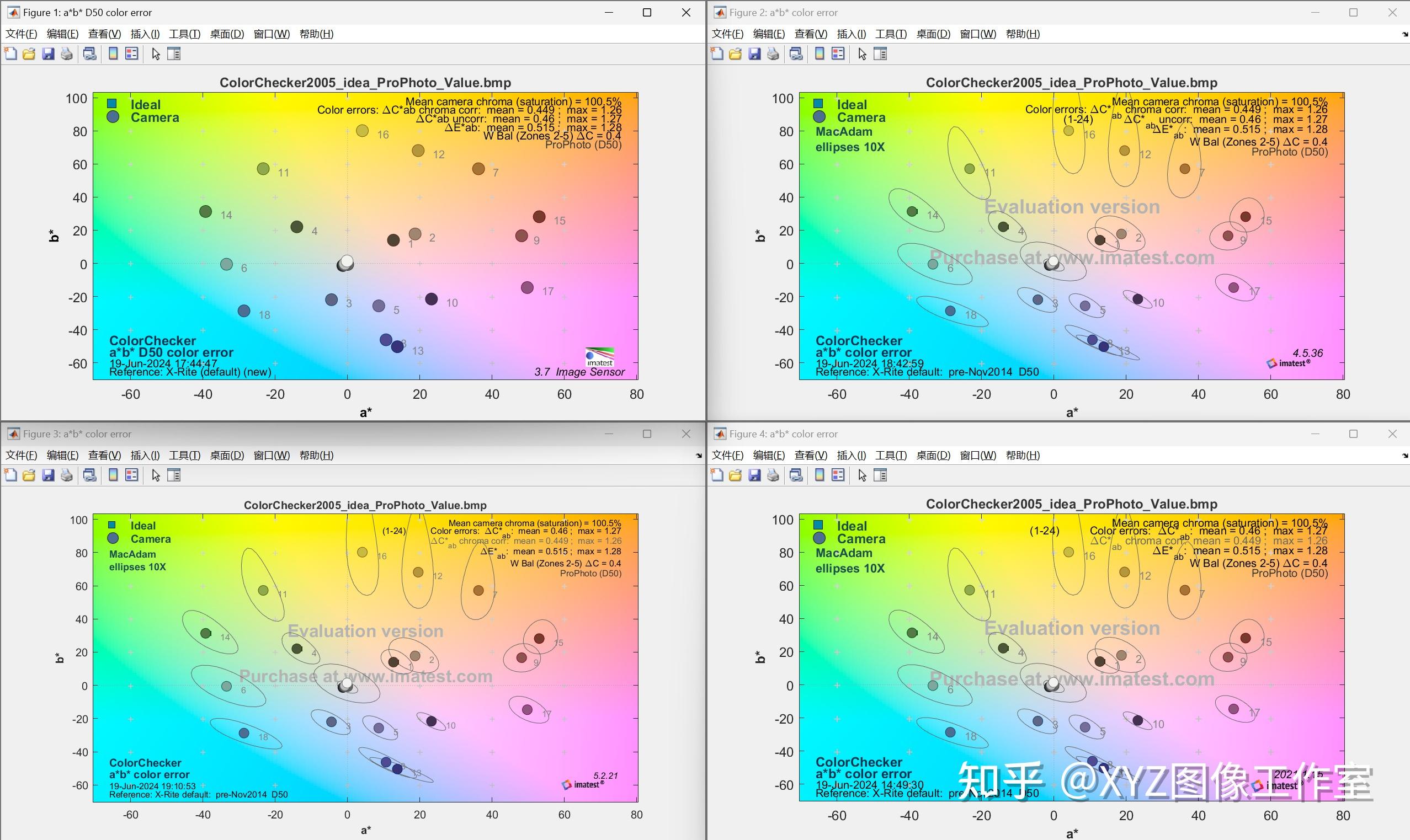Image resolution: width=1410 pixels, height=840 pixels.
Task: Open the 插入(I) menu in Figure 2
Action: [x=851, y=34]
